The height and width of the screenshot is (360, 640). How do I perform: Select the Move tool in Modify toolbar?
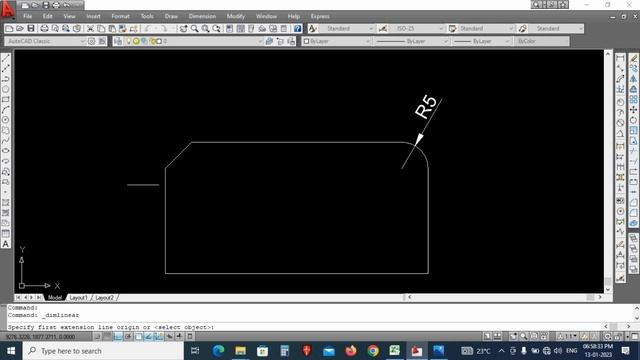coord(633,110)
